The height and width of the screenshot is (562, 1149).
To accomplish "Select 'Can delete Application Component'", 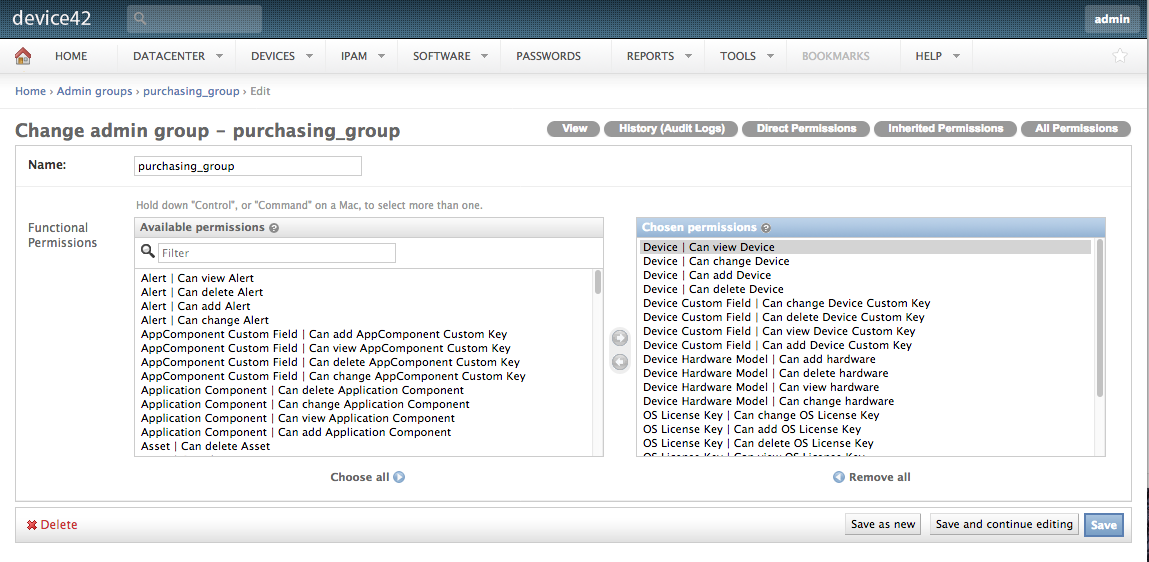I will (302, 390).
